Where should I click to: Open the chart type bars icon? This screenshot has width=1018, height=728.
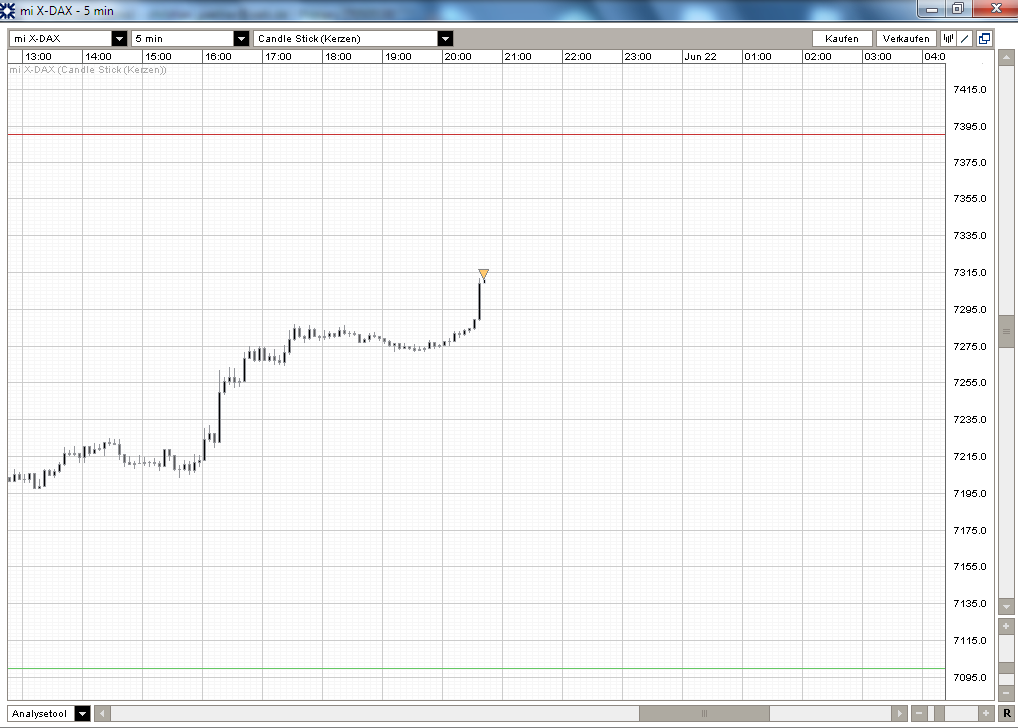[x=949, y=38]
